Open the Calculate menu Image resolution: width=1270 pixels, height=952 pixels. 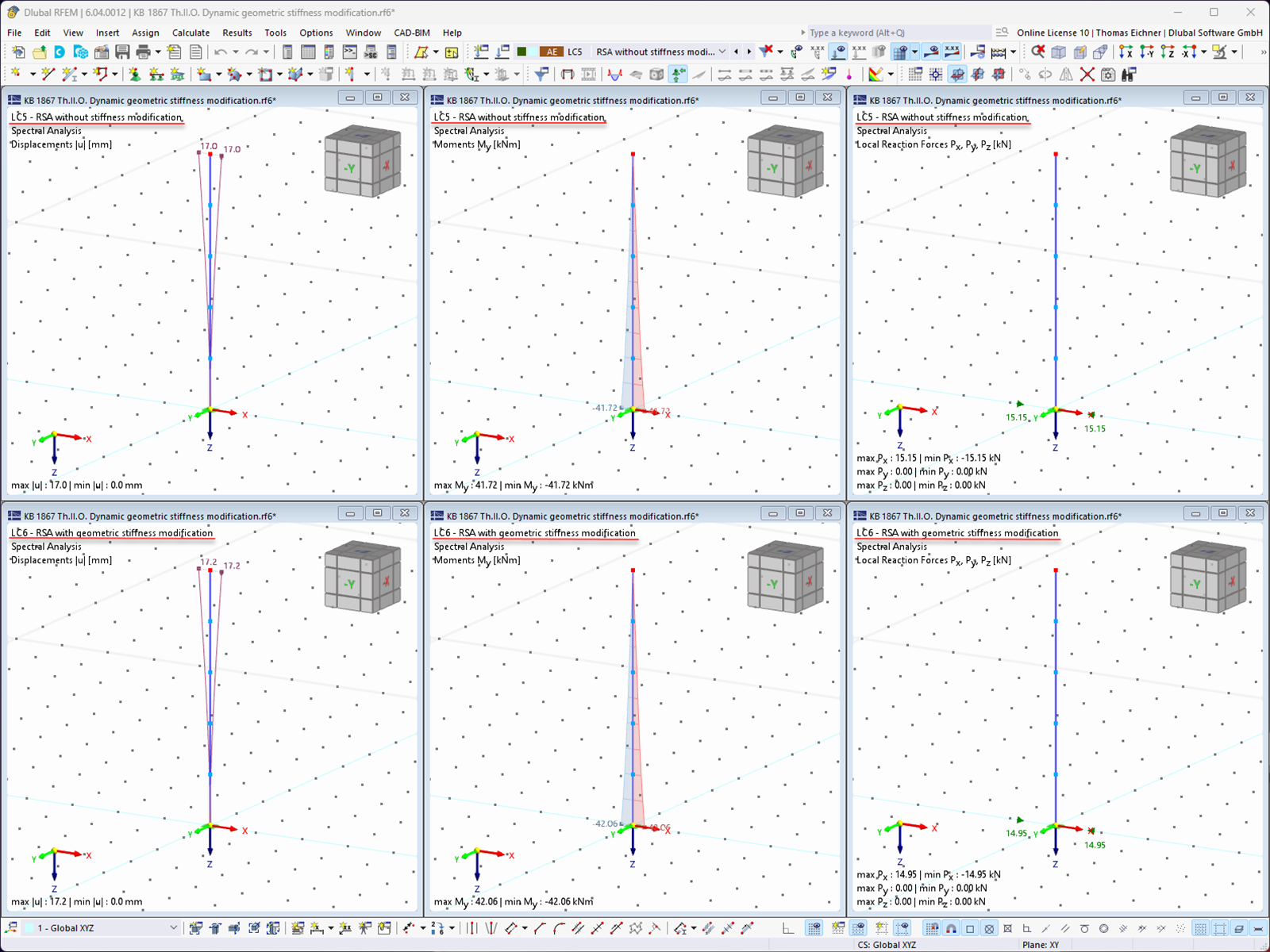(x=190, y=33)
